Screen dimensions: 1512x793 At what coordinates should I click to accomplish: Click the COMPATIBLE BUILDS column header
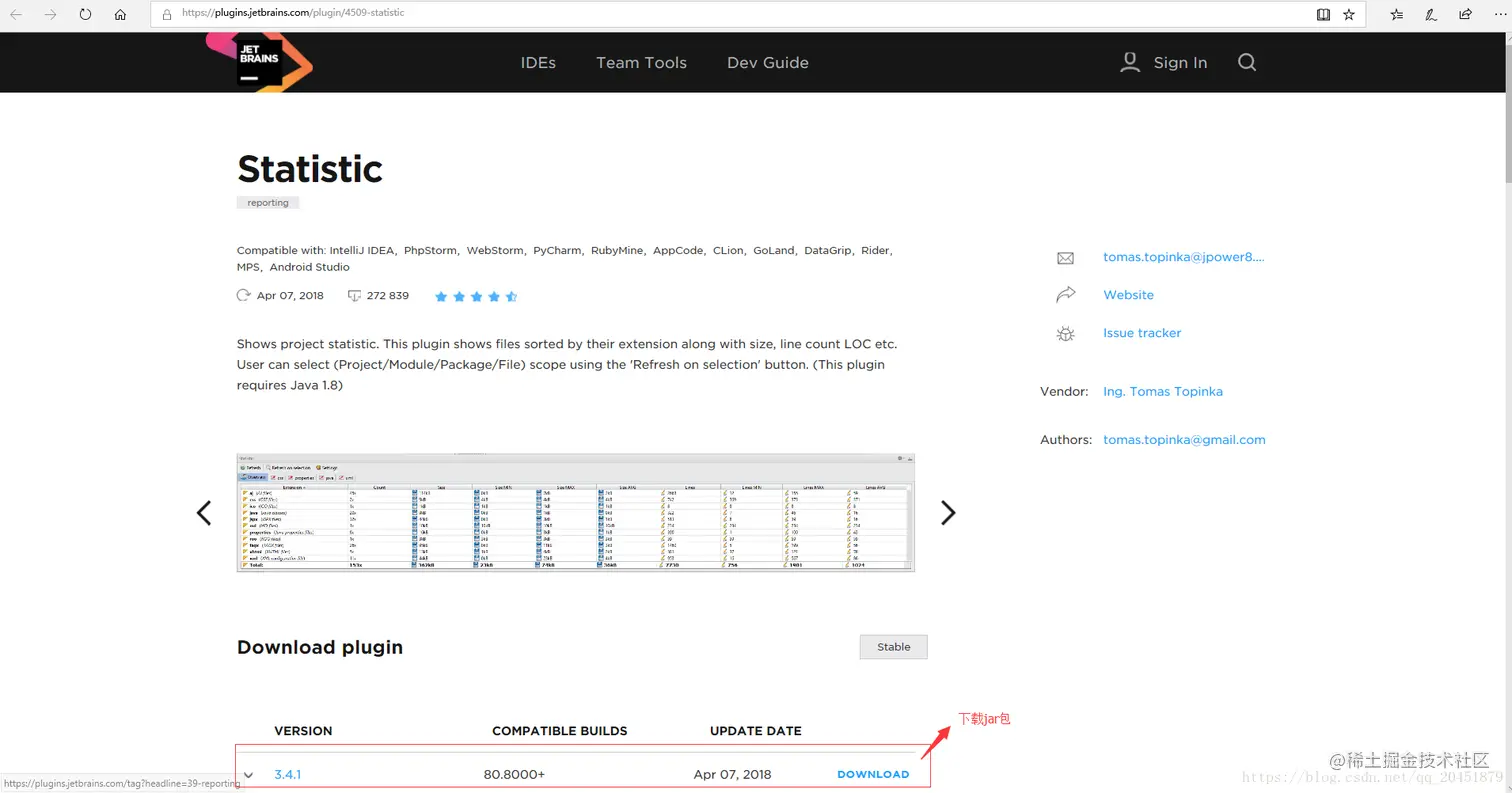(560, 731)
